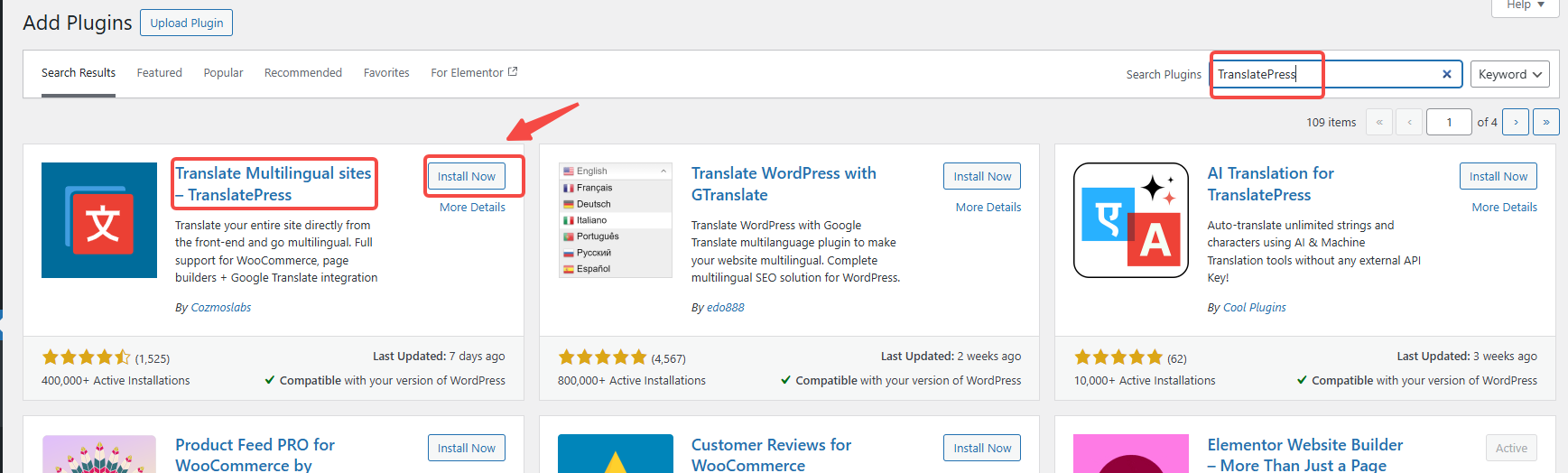Click the AI Translation plugin icon
The width and height of the screenshot is (1568, 473).
pos(1130,220)
